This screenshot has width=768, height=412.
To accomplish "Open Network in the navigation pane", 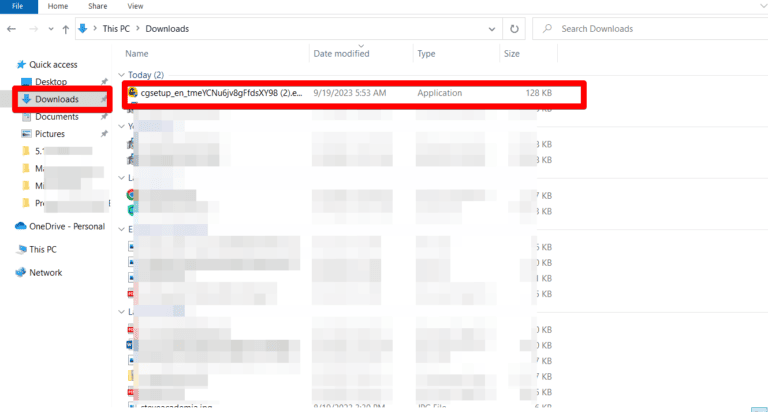I will [x=46, y=272].
